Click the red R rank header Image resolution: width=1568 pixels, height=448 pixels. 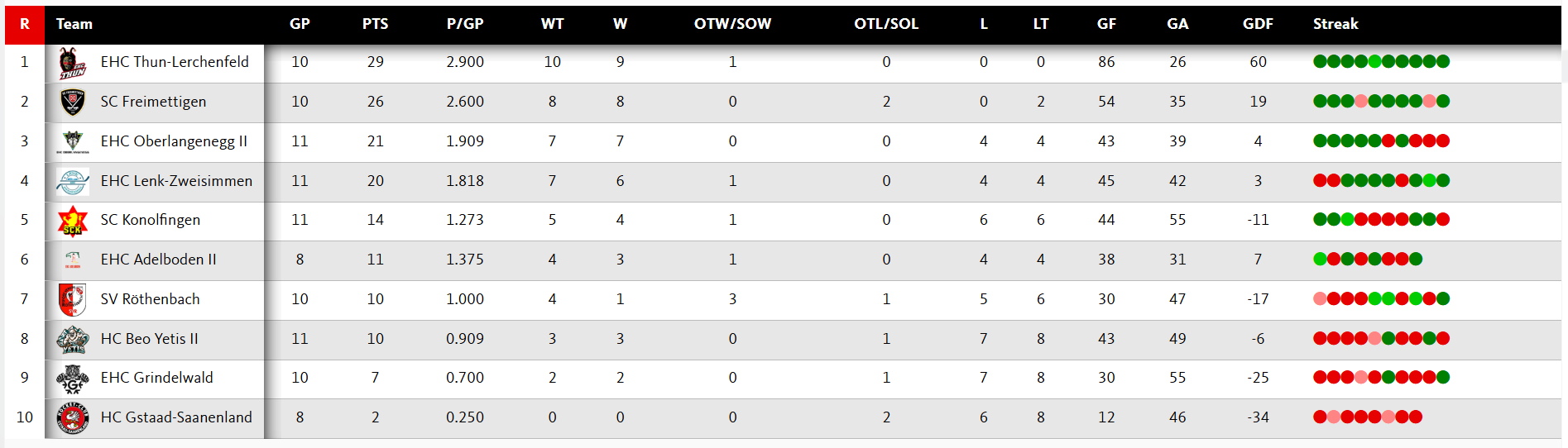click(x=25, y=24)
